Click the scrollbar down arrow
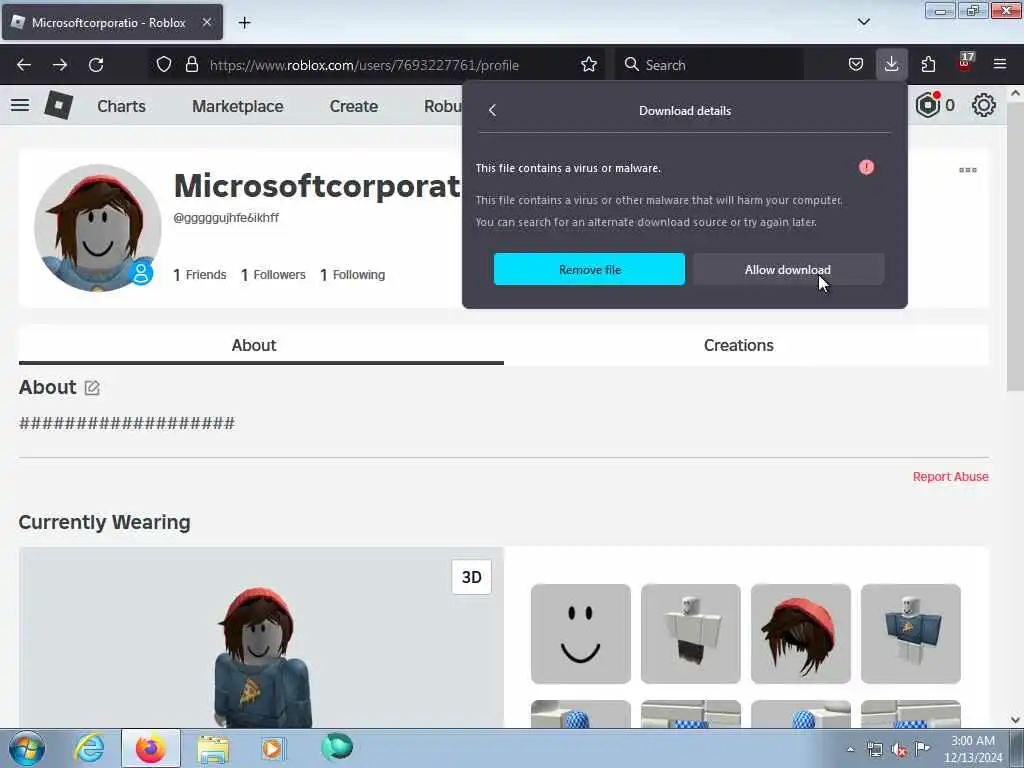The width and height of the screenshot is (1024, 768). pos(1015,720)
